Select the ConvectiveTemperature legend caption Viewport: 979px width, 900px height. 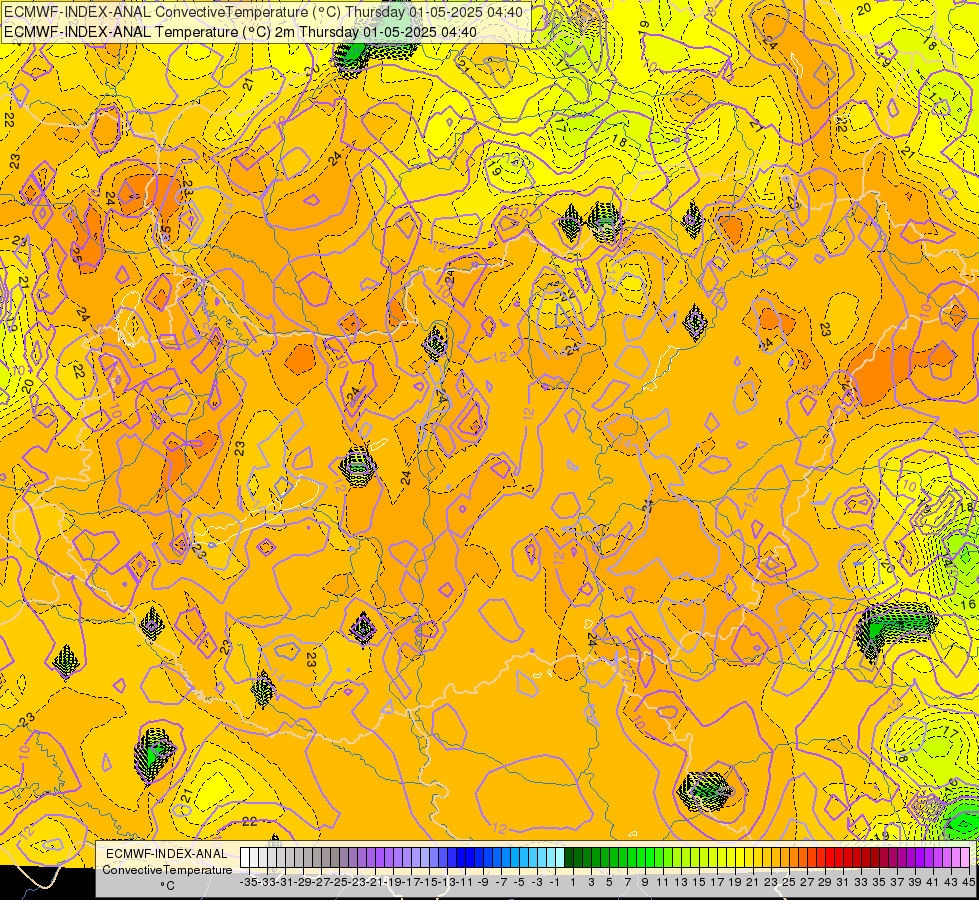click(167, 869)
